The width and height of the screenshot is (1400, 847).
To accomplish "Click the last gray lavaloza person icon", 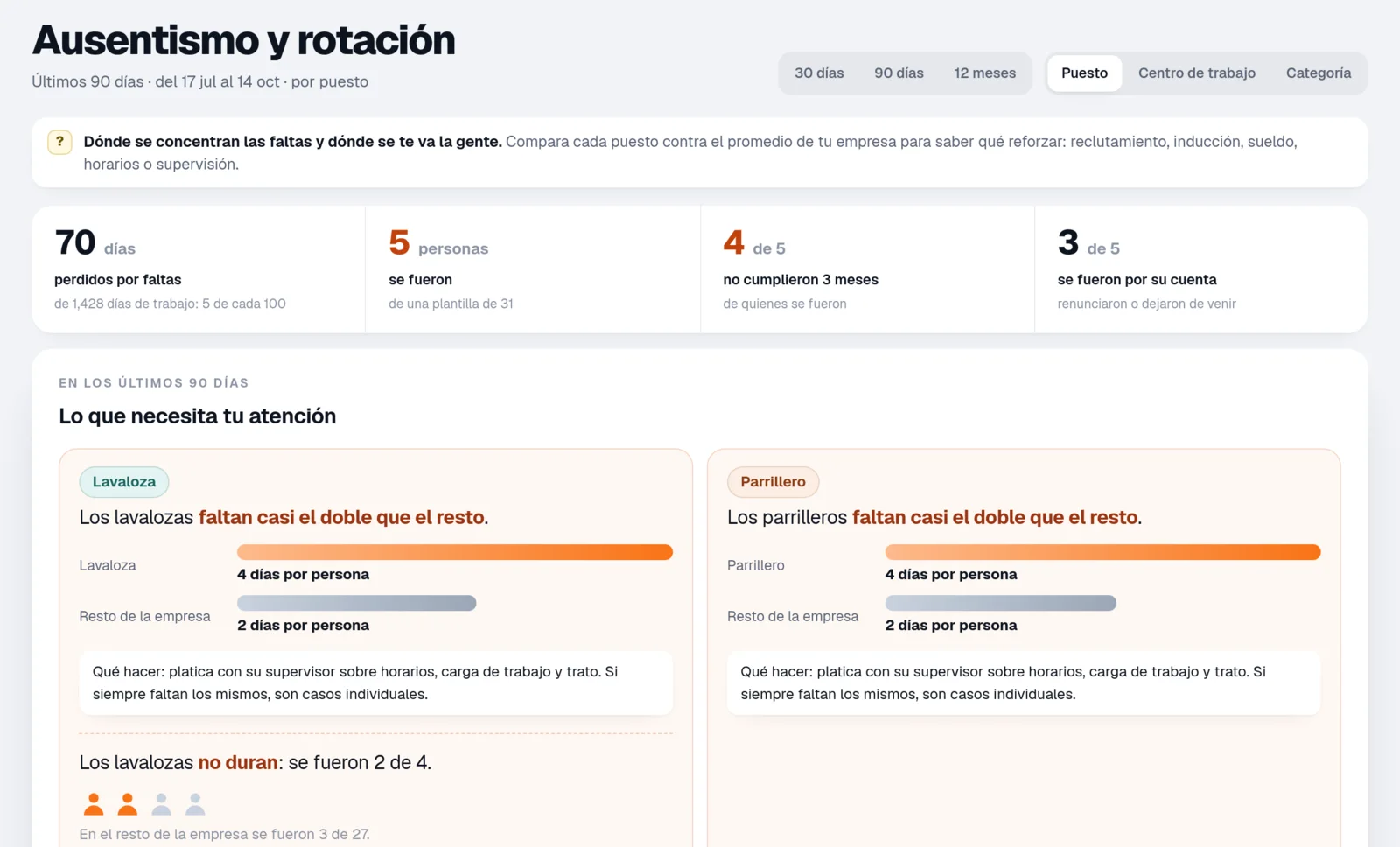I will click(195, 803).
